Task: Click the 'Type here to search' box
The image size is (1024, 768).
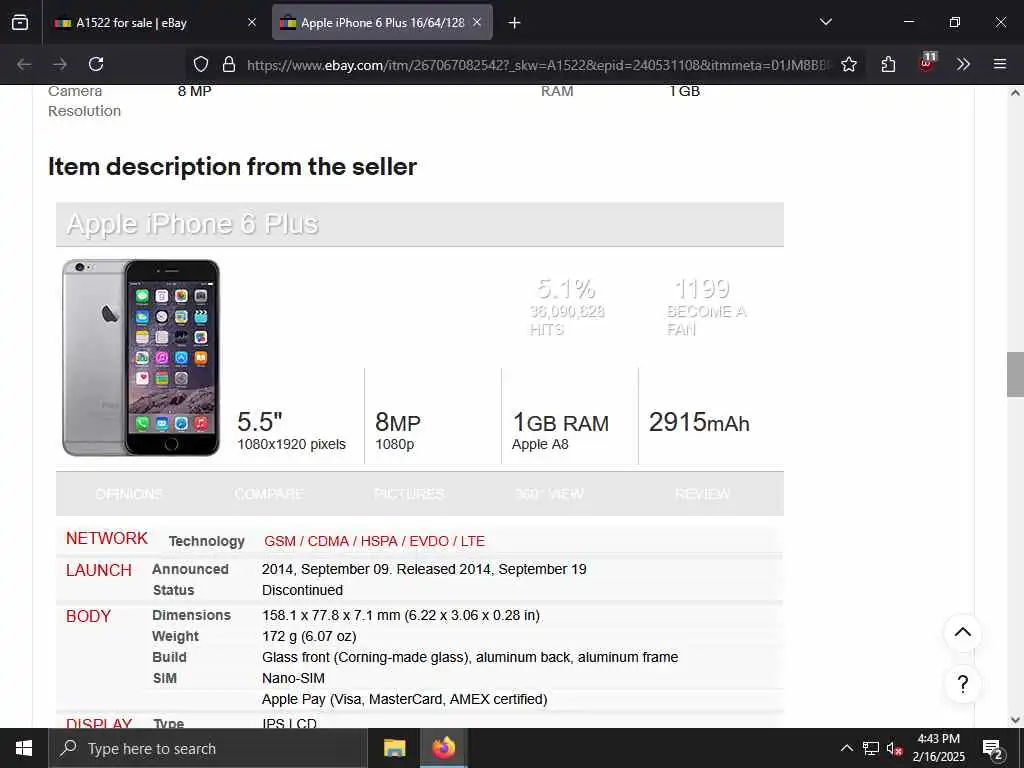Action: tap(208, 748)
